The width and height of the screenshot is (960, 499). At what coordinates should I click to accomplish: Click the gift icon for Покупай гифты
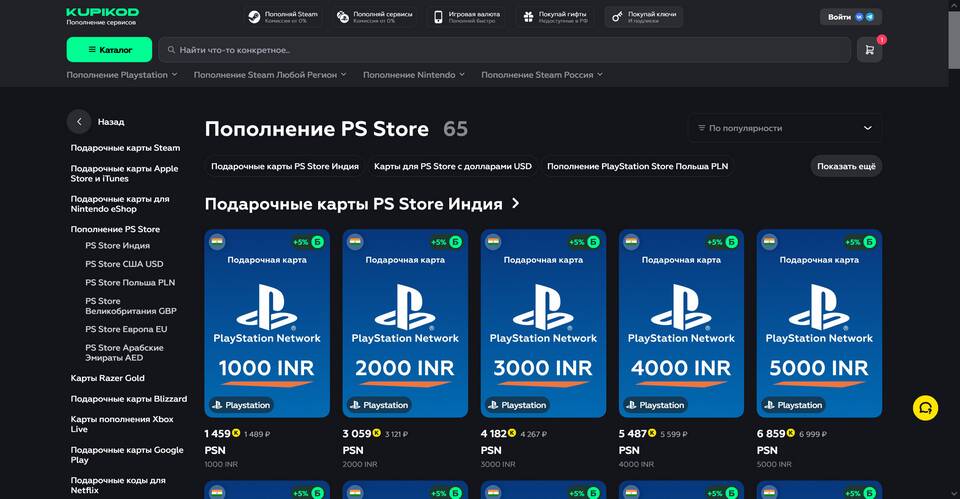[x=528, y=17]
